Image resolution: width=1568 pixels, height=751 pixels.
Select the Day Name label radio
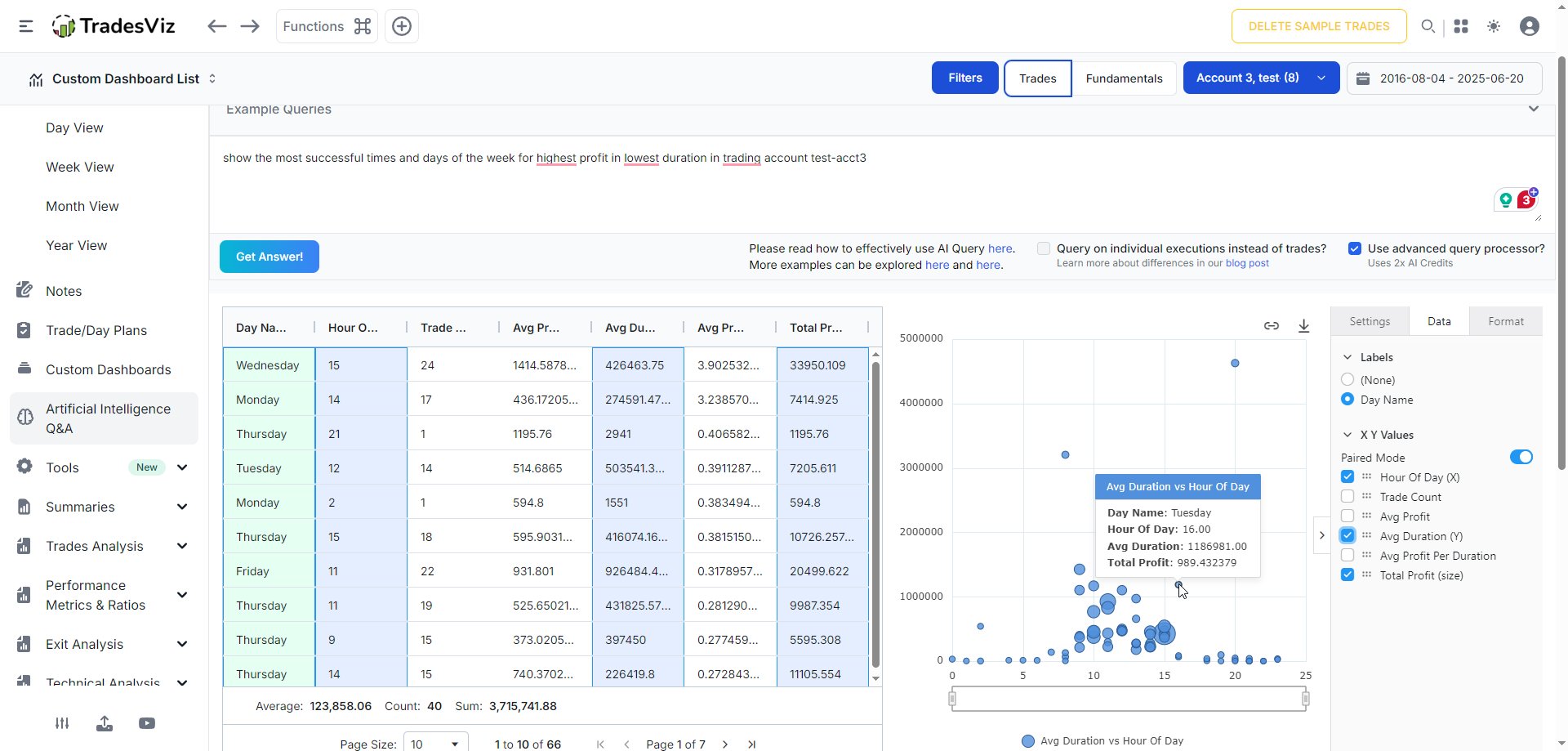pyautogui.click(x=1347, y=399)
